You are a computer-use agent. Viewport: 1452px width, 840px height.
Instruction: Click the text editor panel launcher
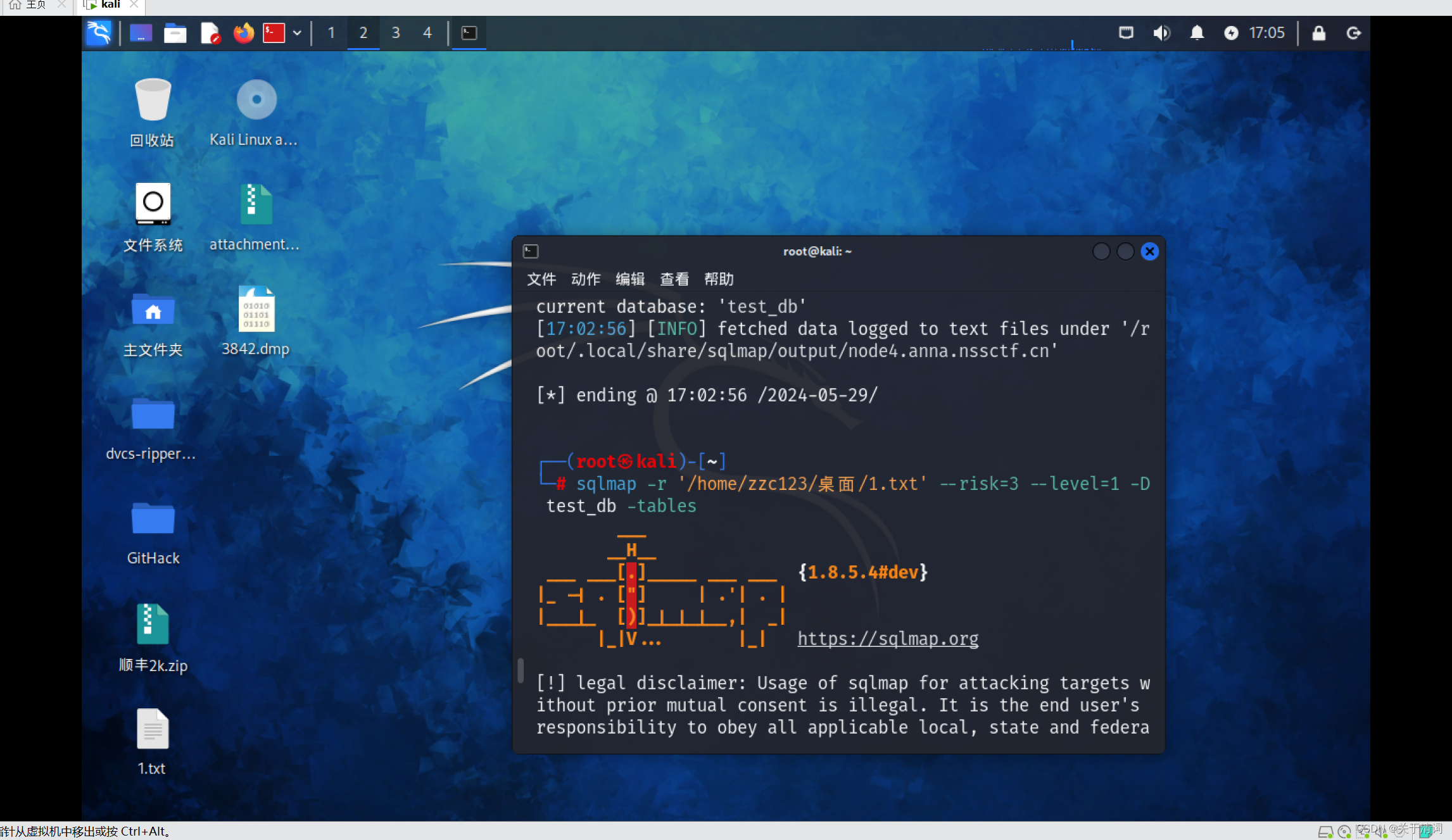point(210,33)
